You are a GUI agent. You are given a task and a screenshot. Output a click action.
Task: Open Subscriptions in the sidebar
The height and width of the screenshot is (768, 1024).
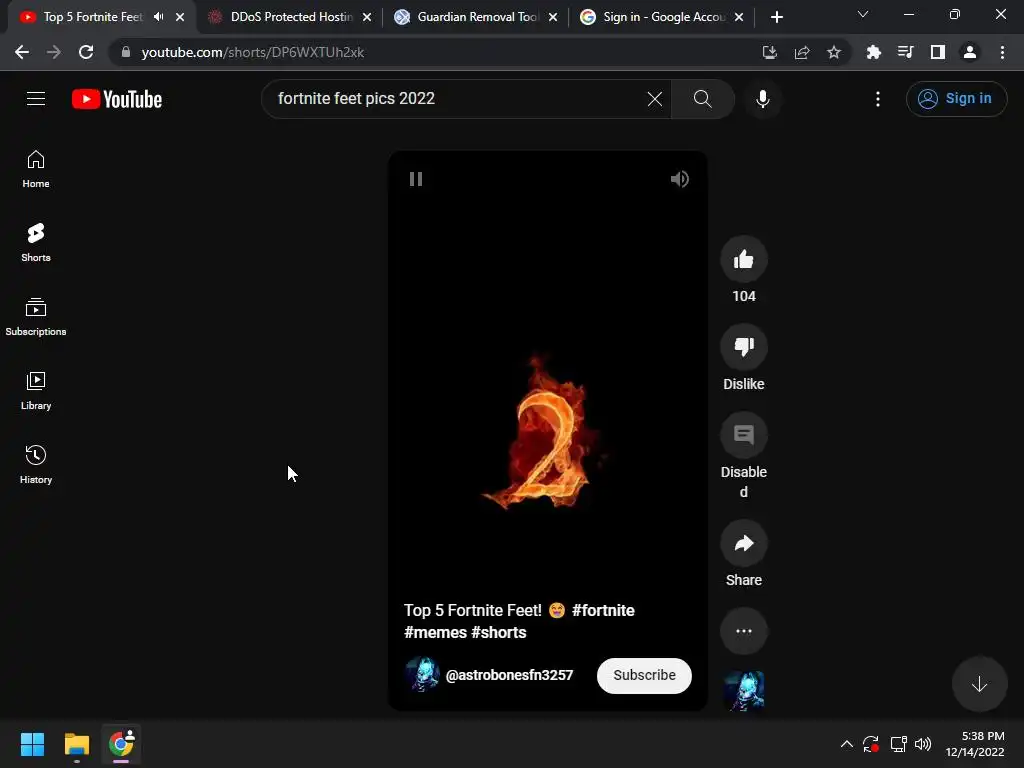[36, 317]
